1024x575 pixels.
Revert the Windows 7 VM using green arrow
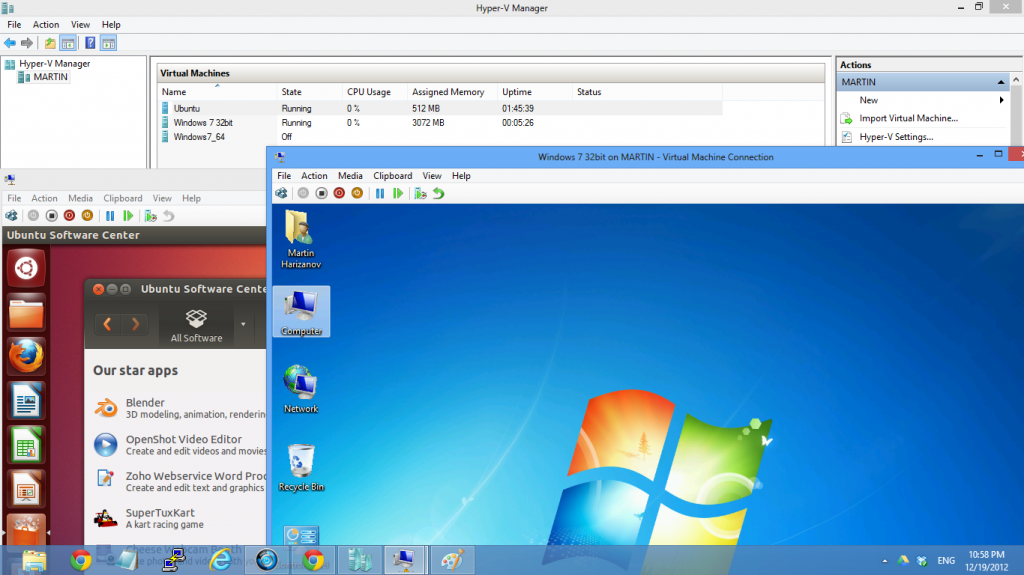pyautogui.click(x=438, y=193)
